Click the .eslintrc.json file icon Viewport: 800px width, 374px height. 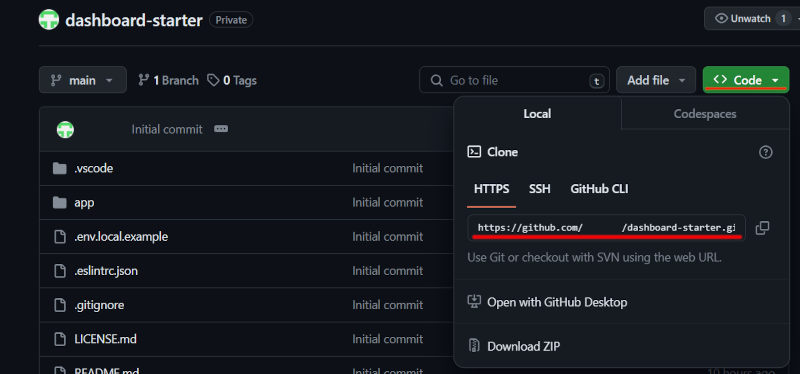(60, 271)
